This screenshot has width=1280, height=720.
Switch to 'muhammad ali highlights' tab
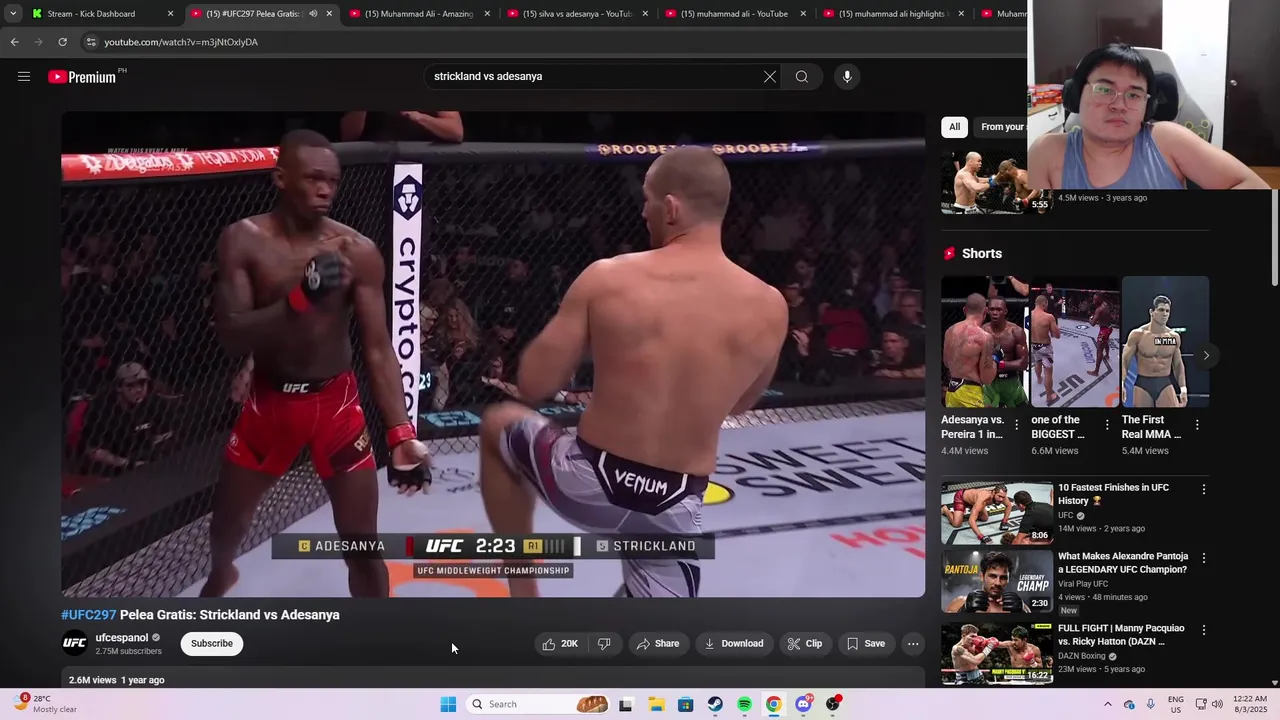click(x=892, y=14)
